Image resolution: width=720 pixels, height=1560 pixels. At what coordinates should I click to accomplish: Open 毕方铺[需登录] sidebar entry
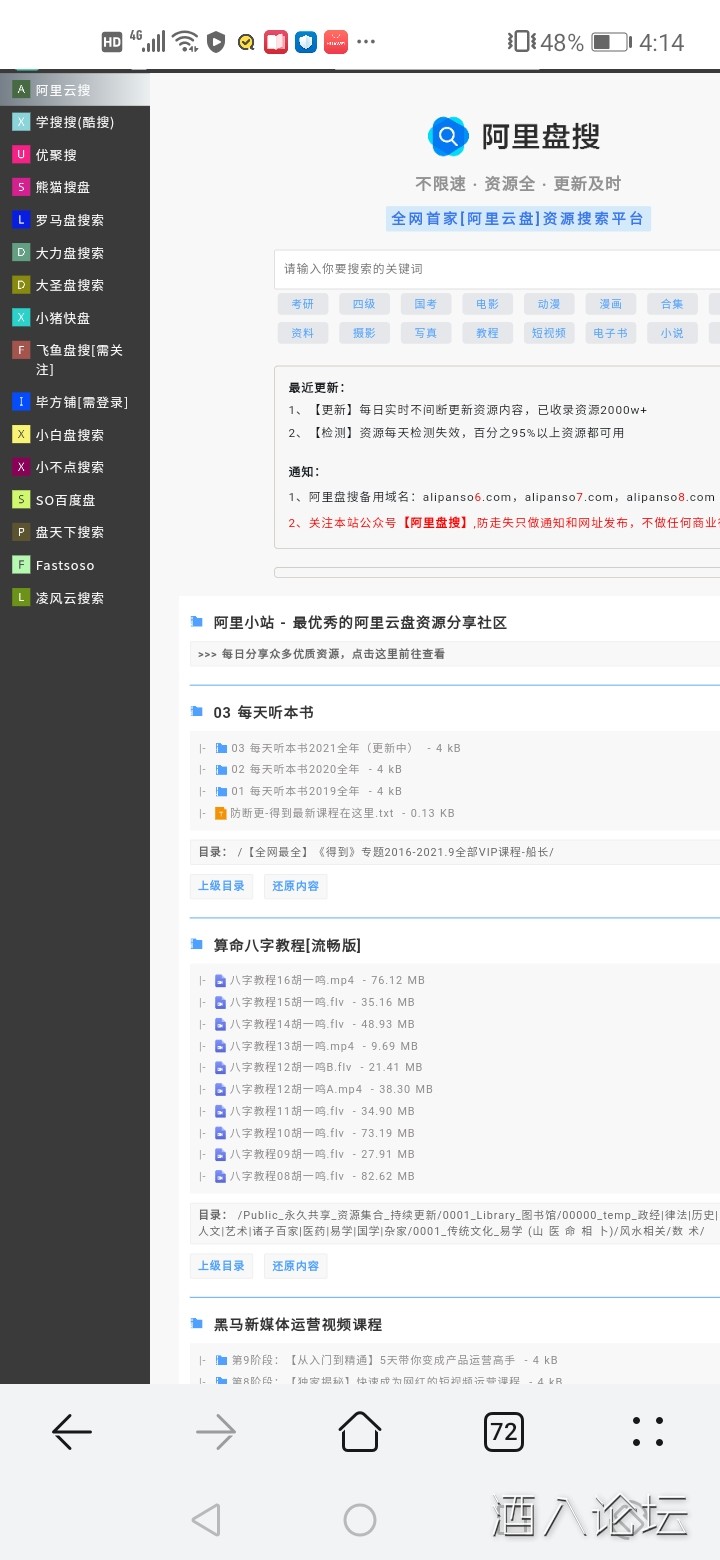coord(75,402)
